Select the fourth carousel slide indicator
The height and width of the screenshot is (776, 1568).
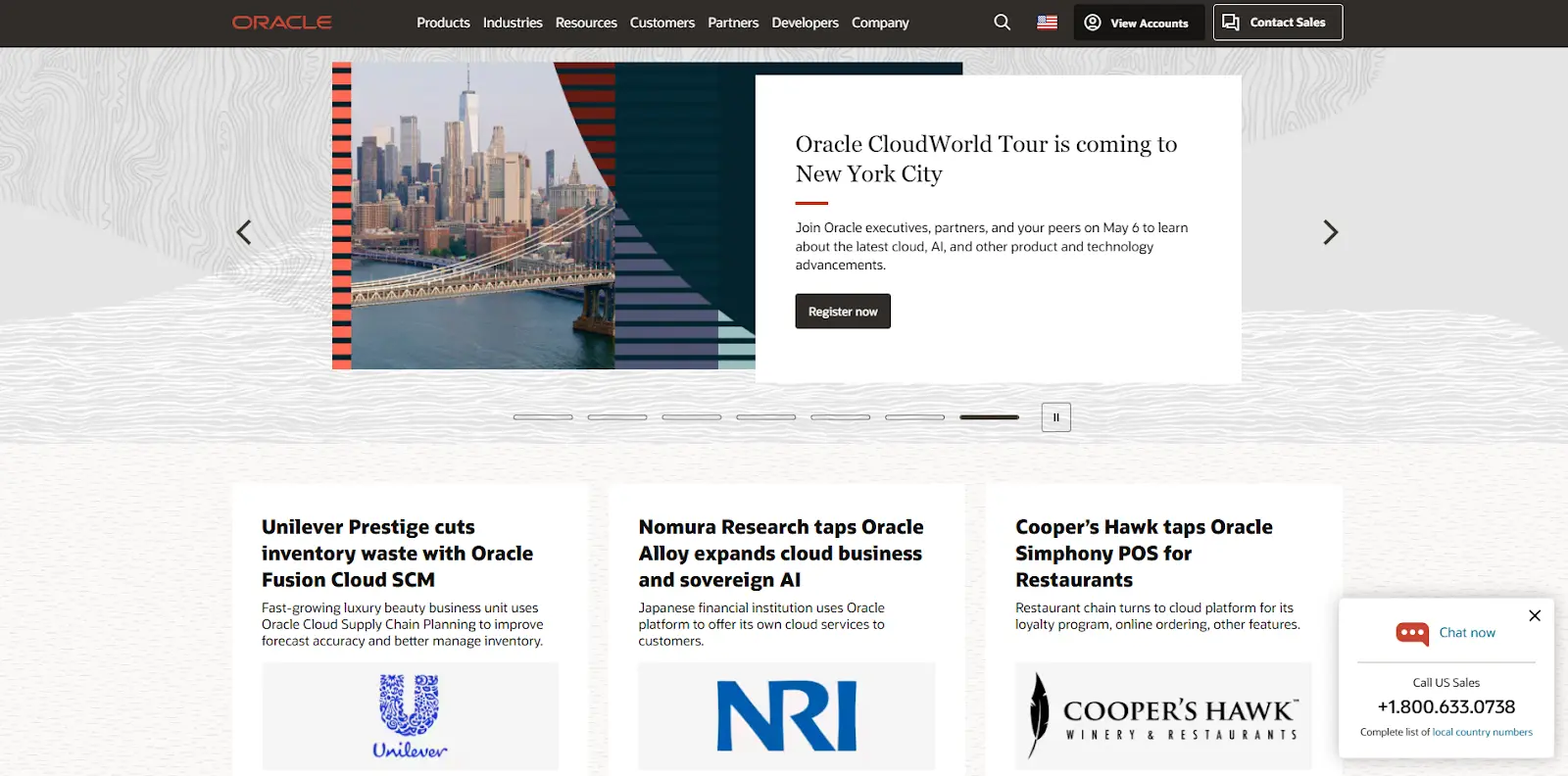[x=766, y=417]
